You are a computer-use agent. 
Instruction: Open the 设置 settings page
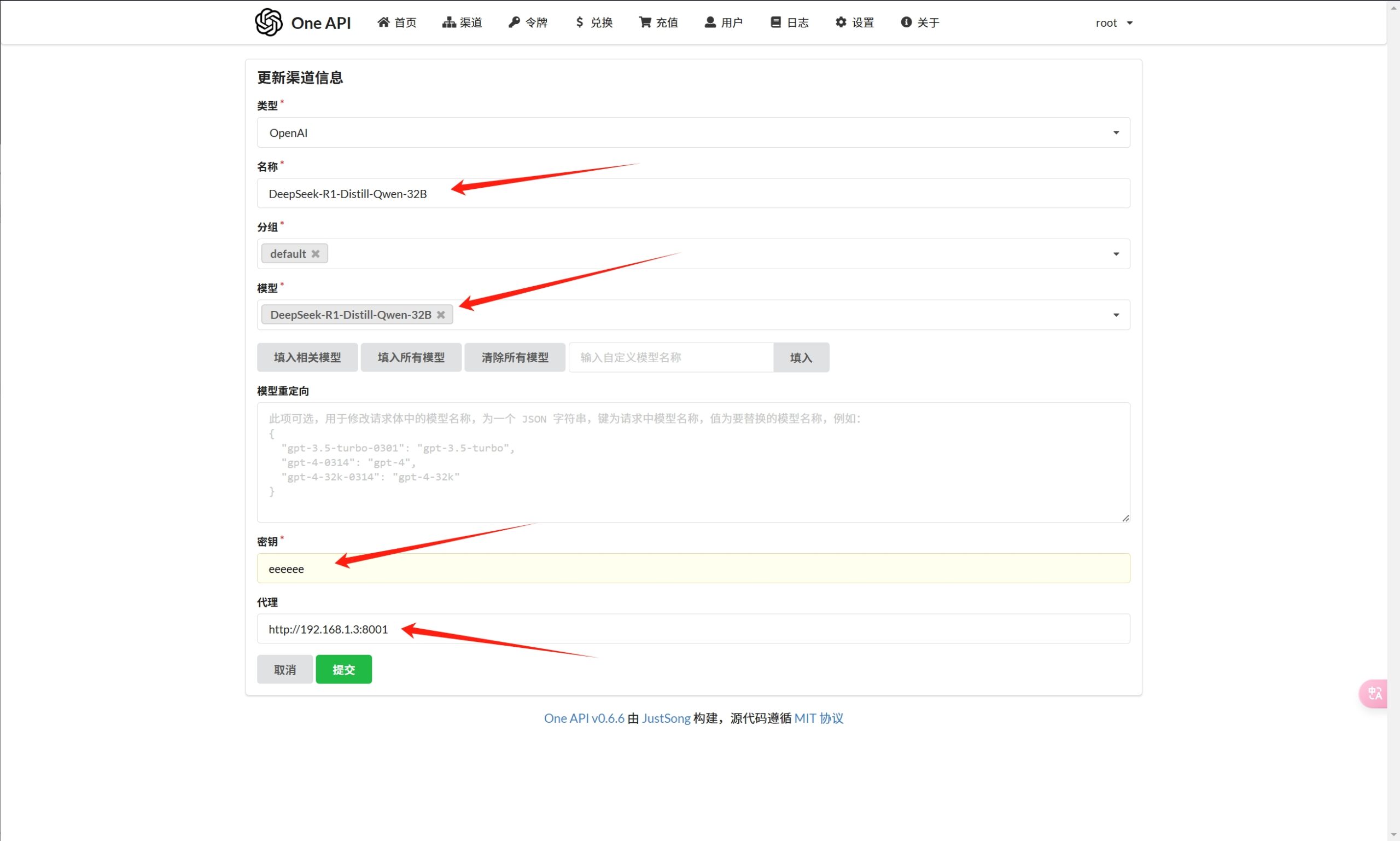point(855,22)
